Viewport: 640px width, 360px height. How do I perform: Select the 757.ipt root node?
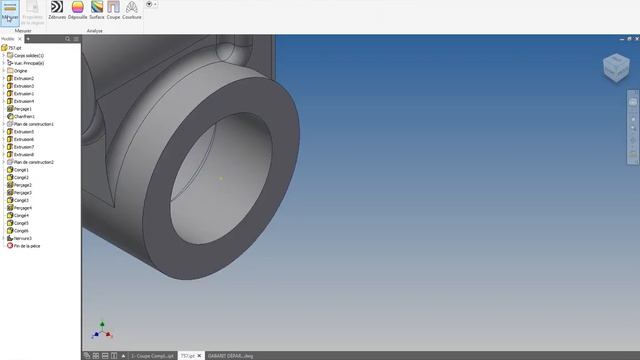11,48
